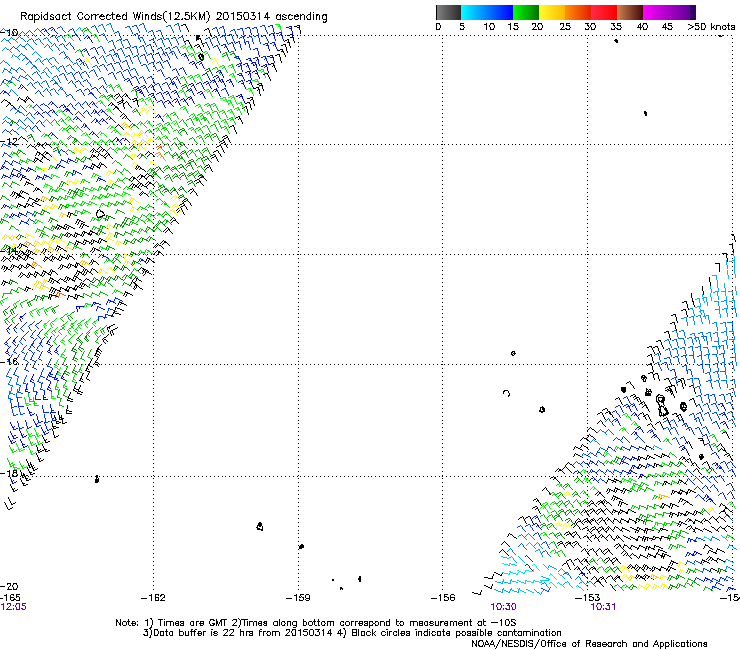The height and width of the screenshot is (650, 740).
Task: Click the latitude label -12
Action: tap(9, 142)
